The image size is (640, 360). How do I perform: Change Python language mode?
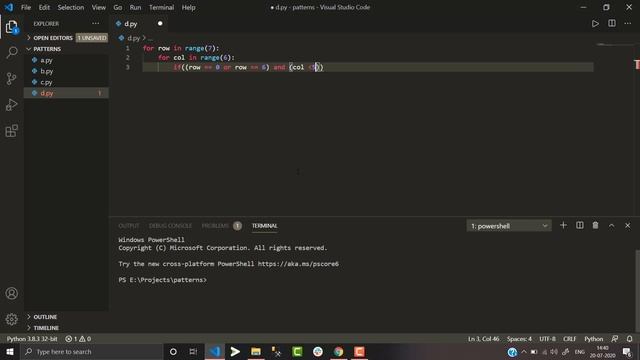593,339
